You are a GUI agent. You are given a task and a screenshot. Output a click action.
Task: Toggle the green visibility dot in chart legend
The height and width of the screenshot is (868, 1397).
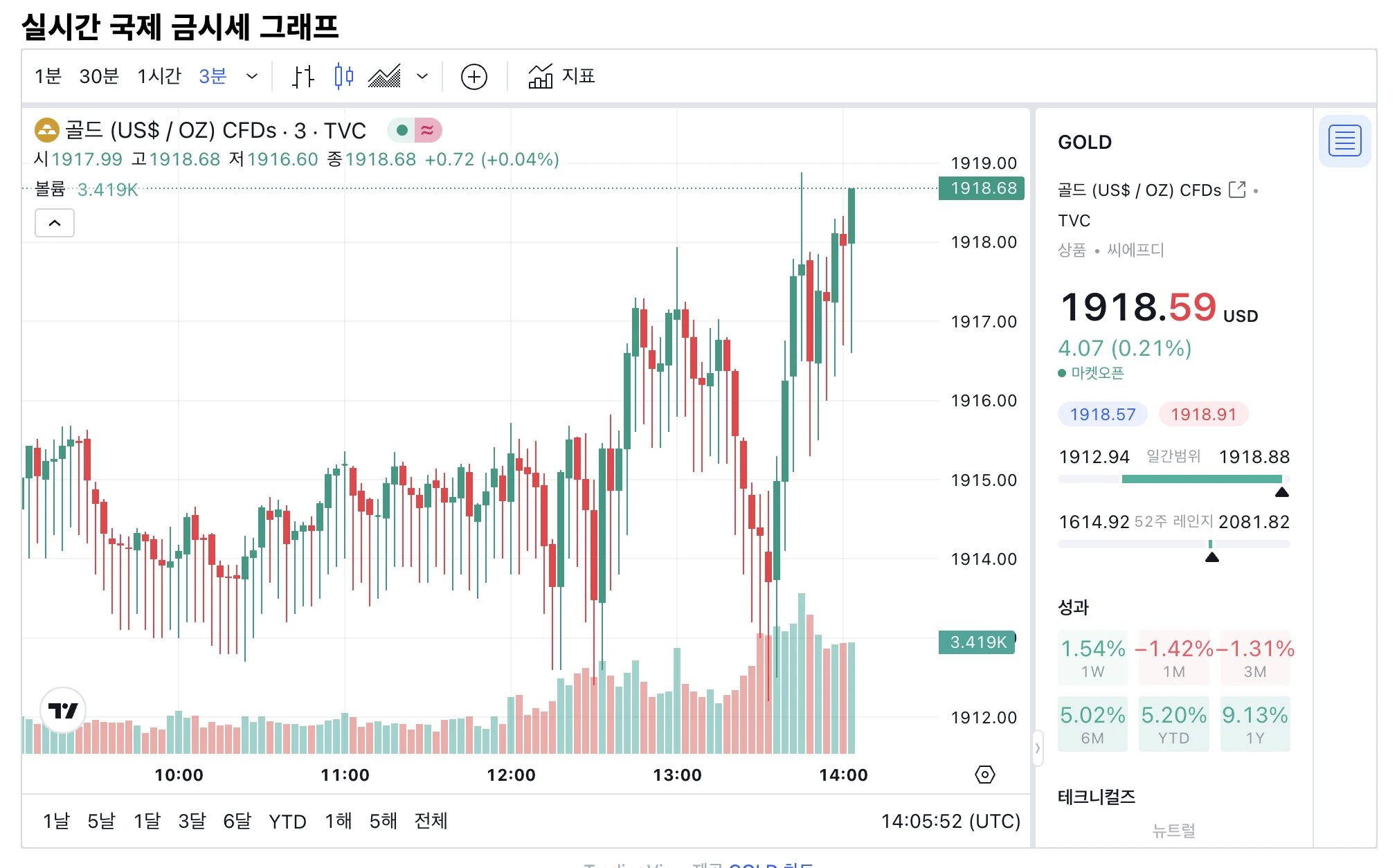pyautogui.click(x=402, y=129)
